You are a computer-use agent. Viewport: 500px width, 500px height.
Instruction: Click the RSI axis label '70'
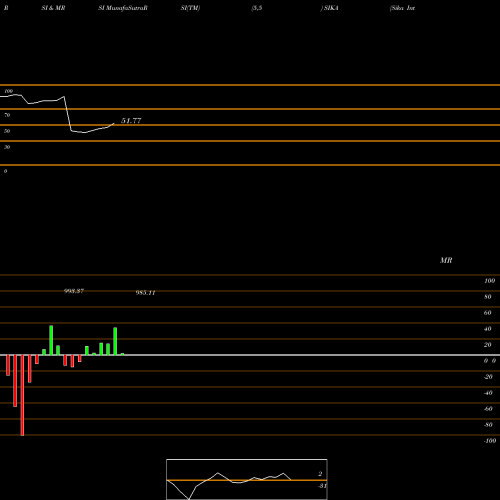coord(7,115)
